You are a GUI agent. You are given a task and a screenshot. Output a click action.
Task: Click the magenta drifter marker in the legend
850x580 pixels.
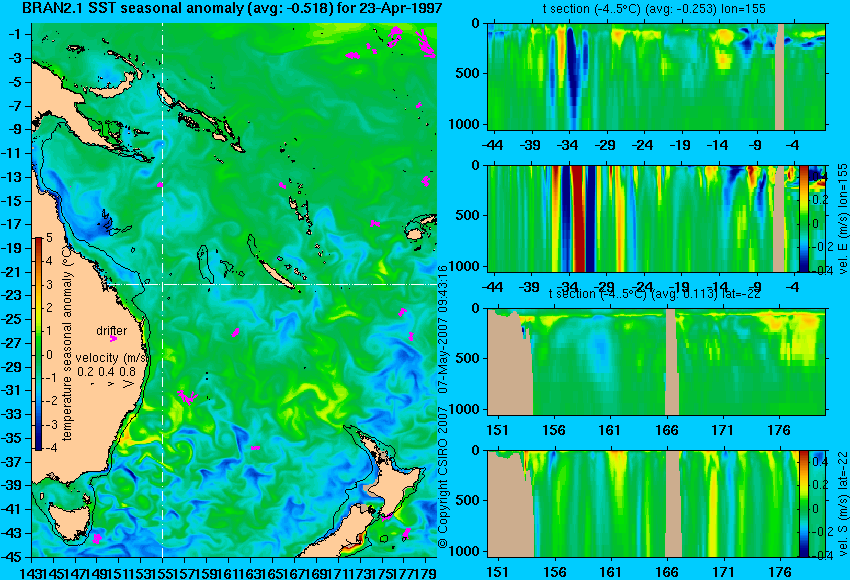click(113, 339)
